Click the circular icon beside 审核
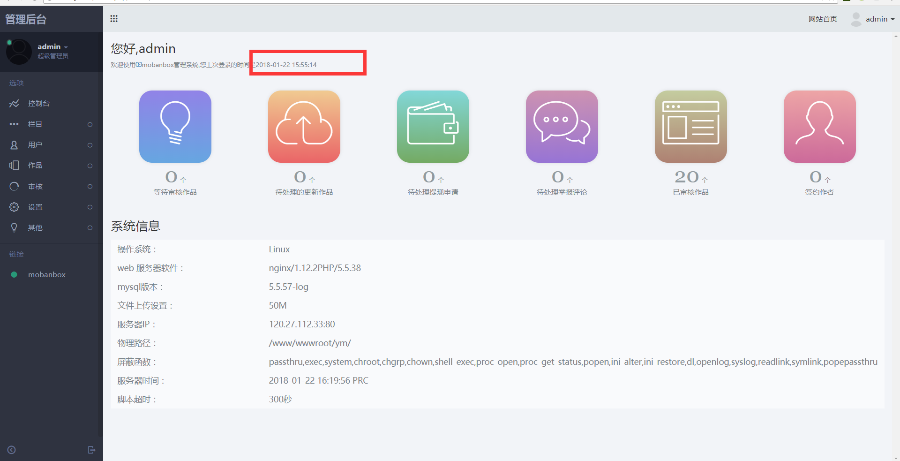Viewport: 900px width, 461px height. 14,186
